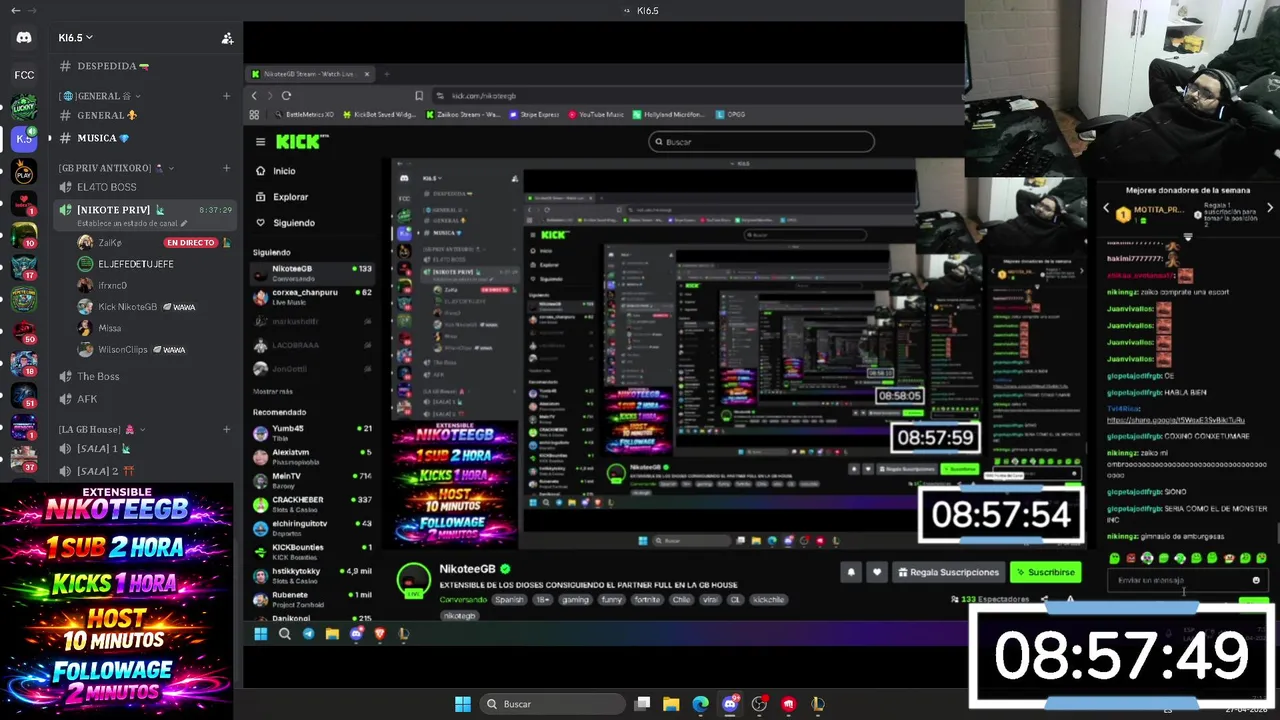Image resolution: width=1280 pixels, height=720 pixels.
Task: Open Microsoft Edge from the taskbar
Action: click(700, 704)
